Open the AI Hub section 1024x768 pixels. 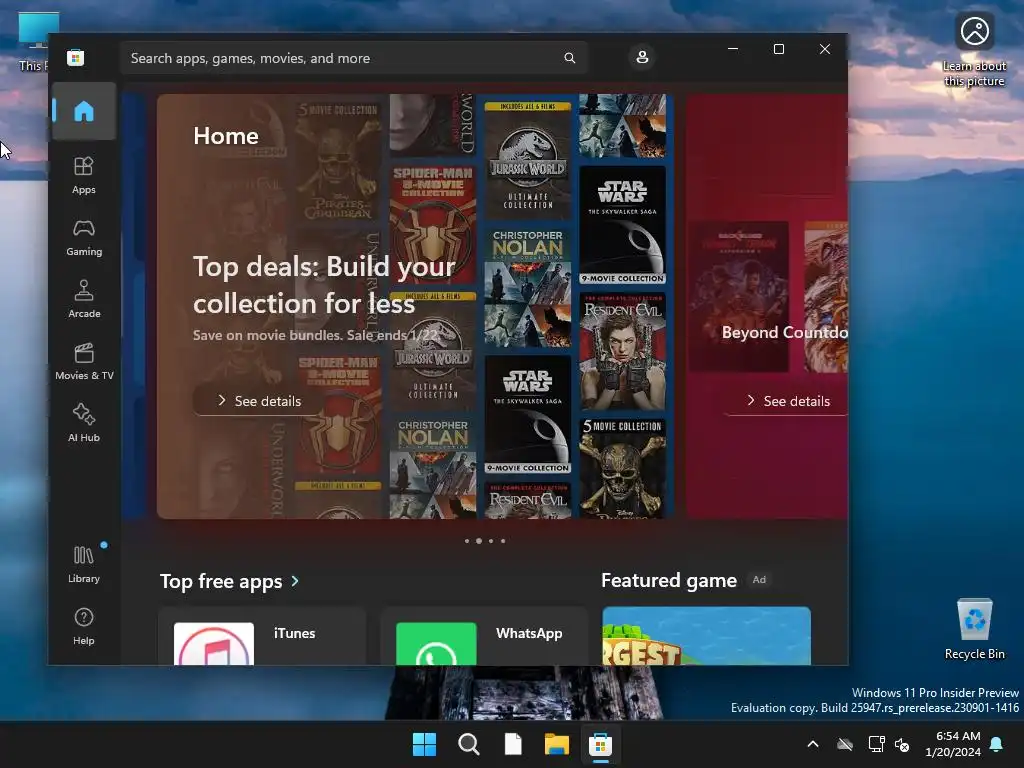tap(84, 424)
